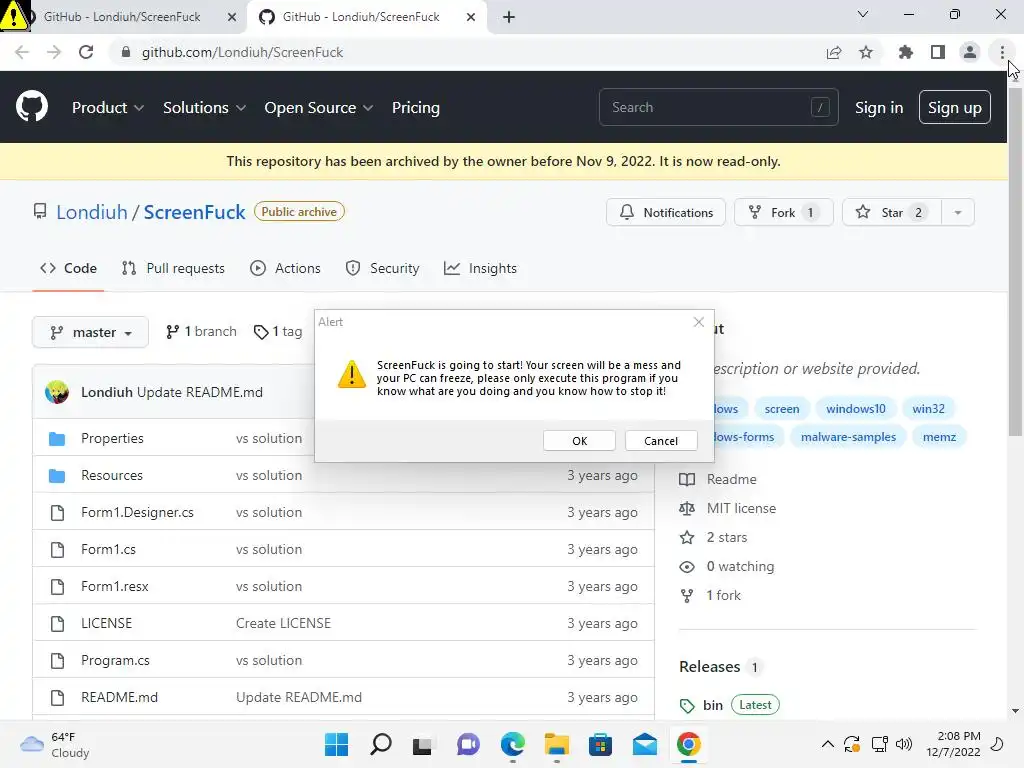1024x768 pixels.
Task: Click Cancel in the Alert dialog
Action: click(x=661, y=441)
